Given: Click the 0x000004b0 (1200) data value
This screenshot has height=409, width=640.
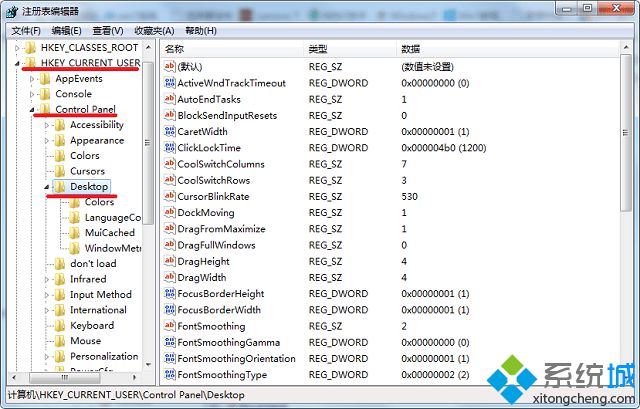Looking at the screenshot, I should point(444,148).
